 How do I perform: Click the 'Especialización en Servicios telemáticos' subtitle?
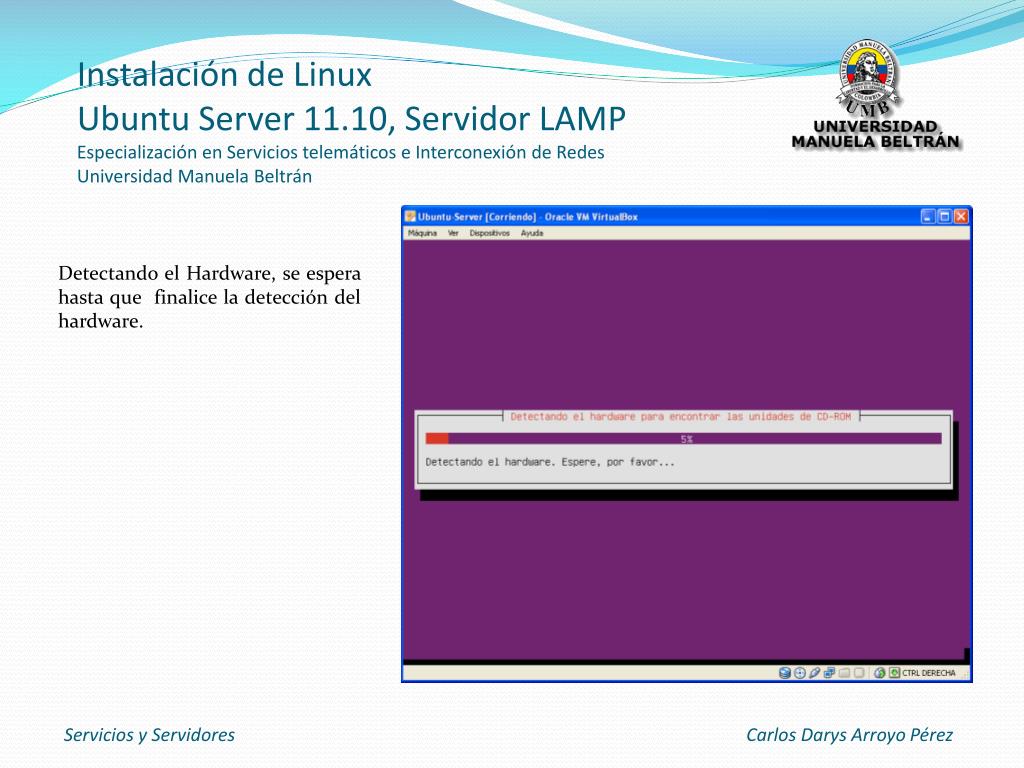tap(340, 152)
